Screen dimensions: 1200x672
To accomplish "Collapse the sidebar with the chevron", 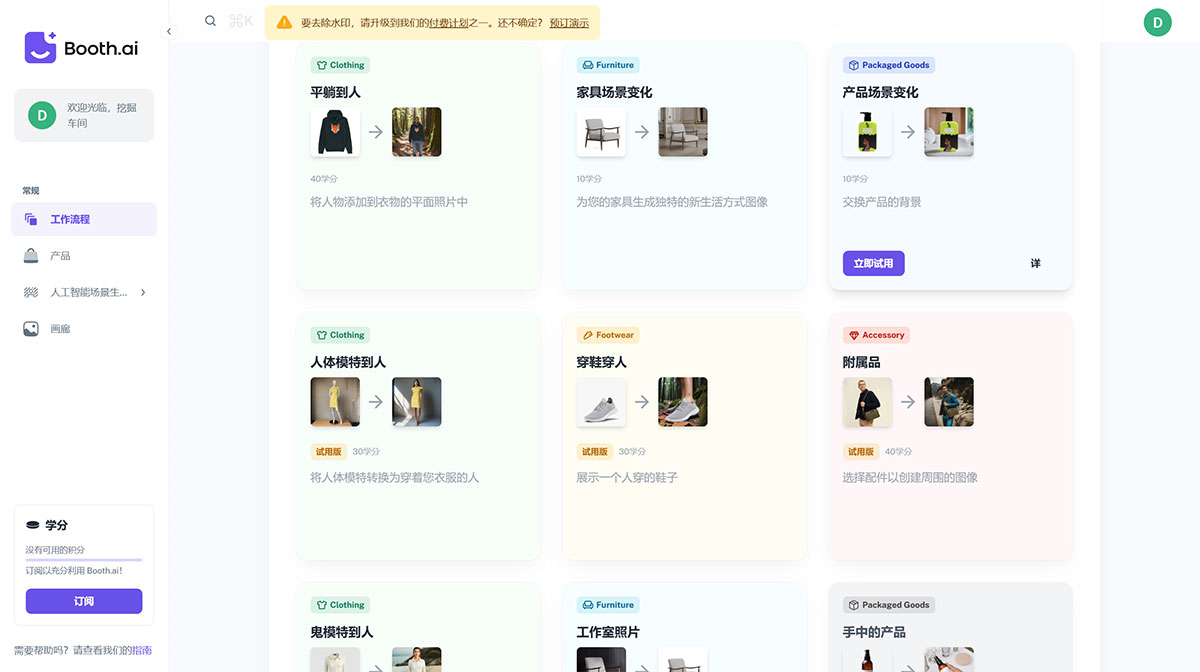I will pos(168,31).
